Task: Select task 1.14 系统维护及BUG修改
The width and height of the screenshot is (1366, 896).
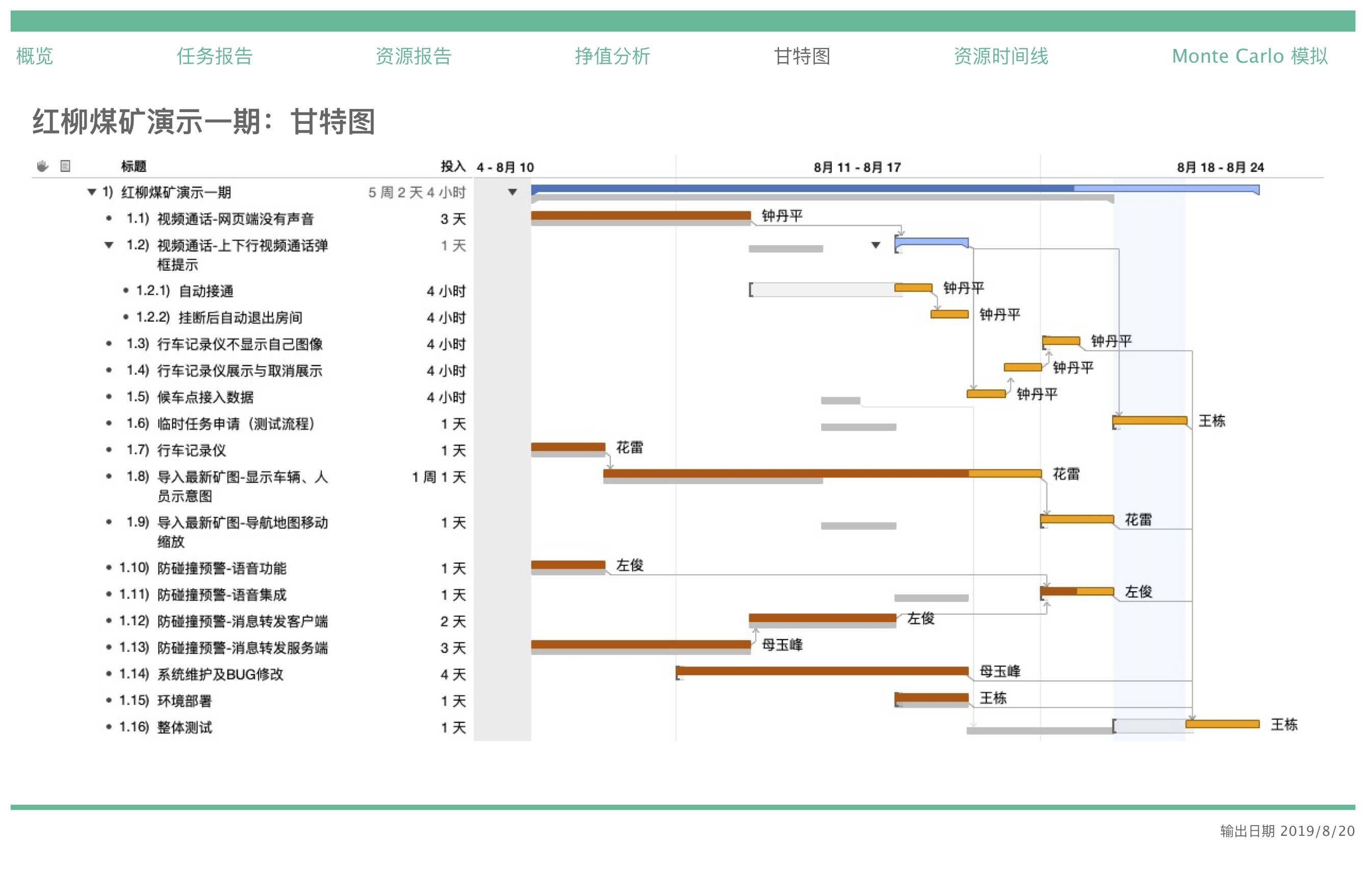Action: click(x=220, y=675)
